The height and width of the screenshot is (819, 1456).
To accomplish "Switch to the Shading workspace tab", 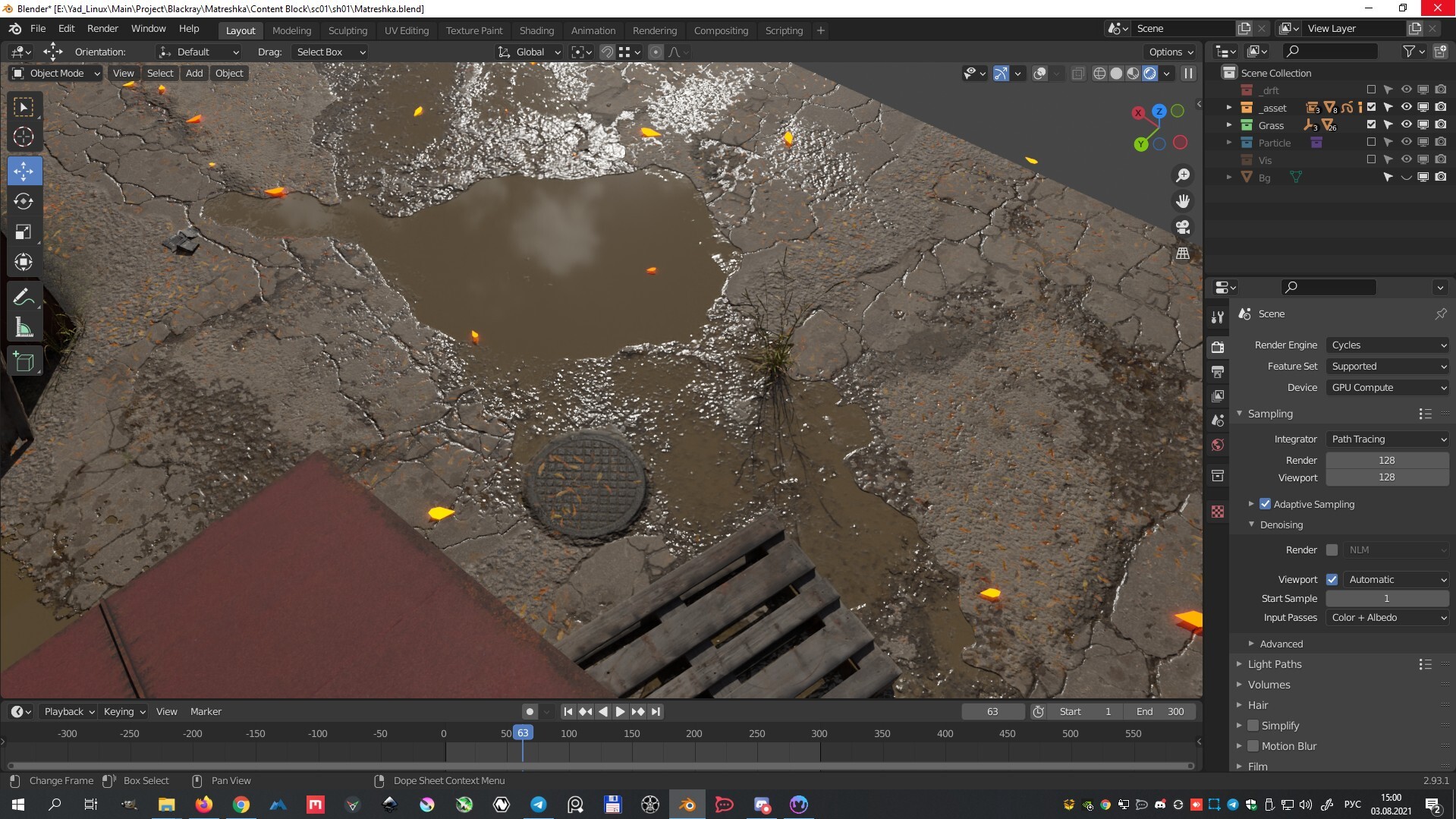I will pos(536,30).
